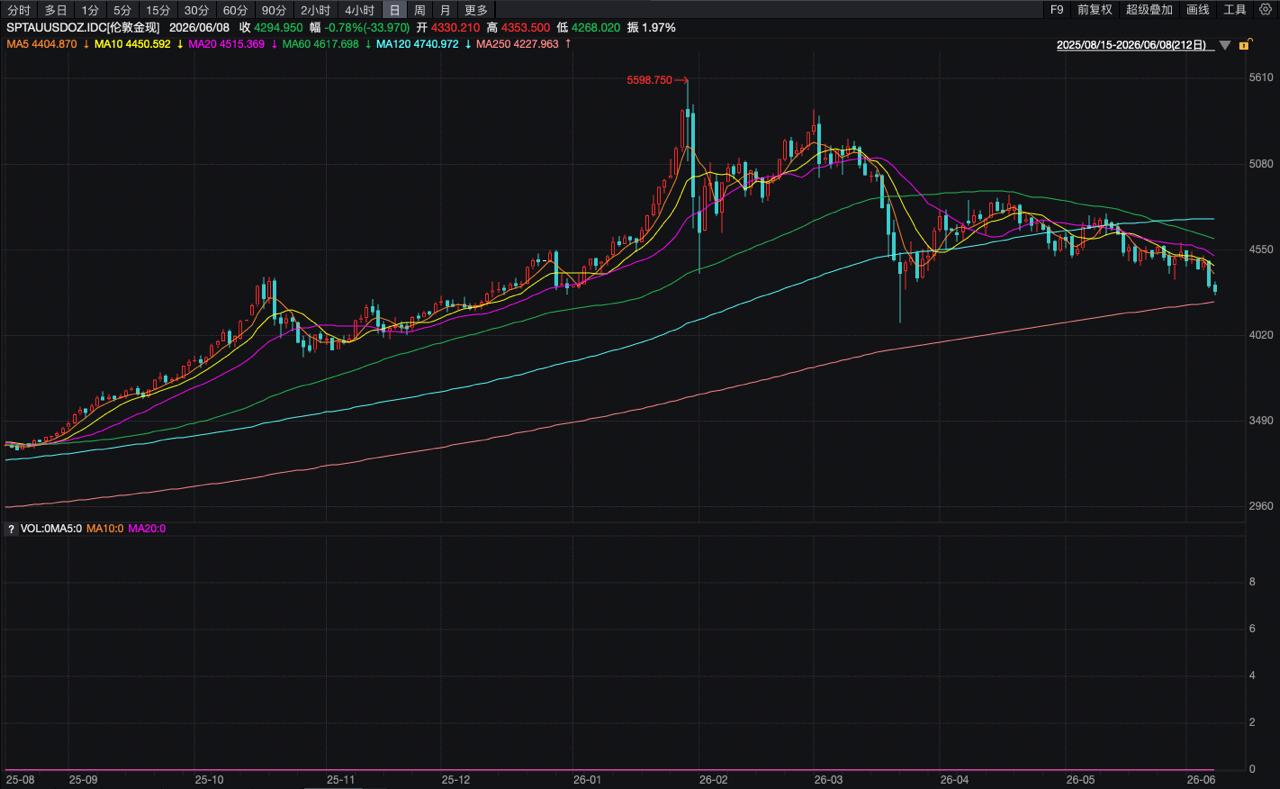The height and width of the screenshot is (789, 1280).
Task: Click the VOL:0 volume indicator label
Action: coord(34,528)
